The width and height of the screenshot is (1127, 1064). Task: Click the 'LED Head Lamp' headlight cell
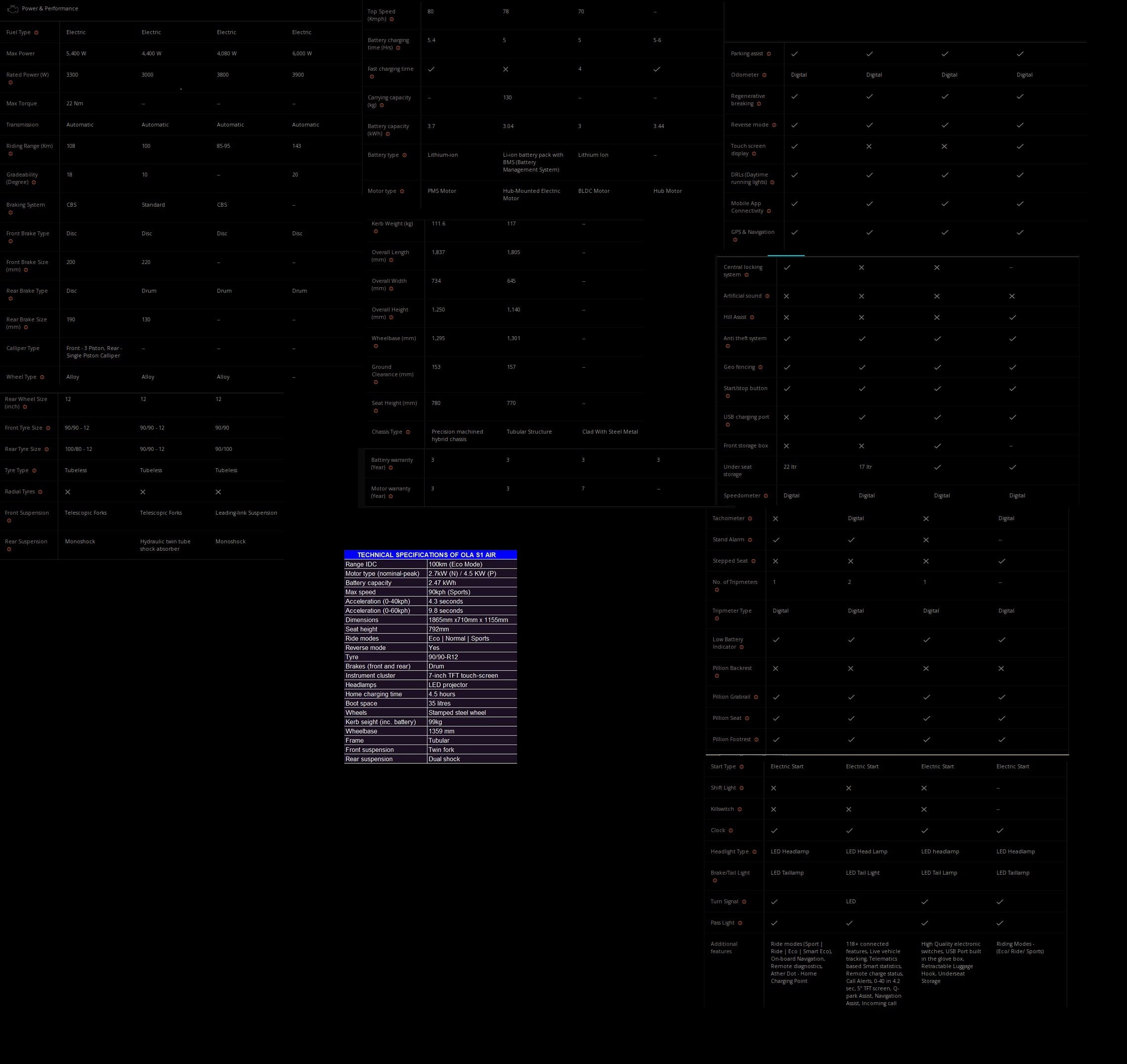(866, 851)
